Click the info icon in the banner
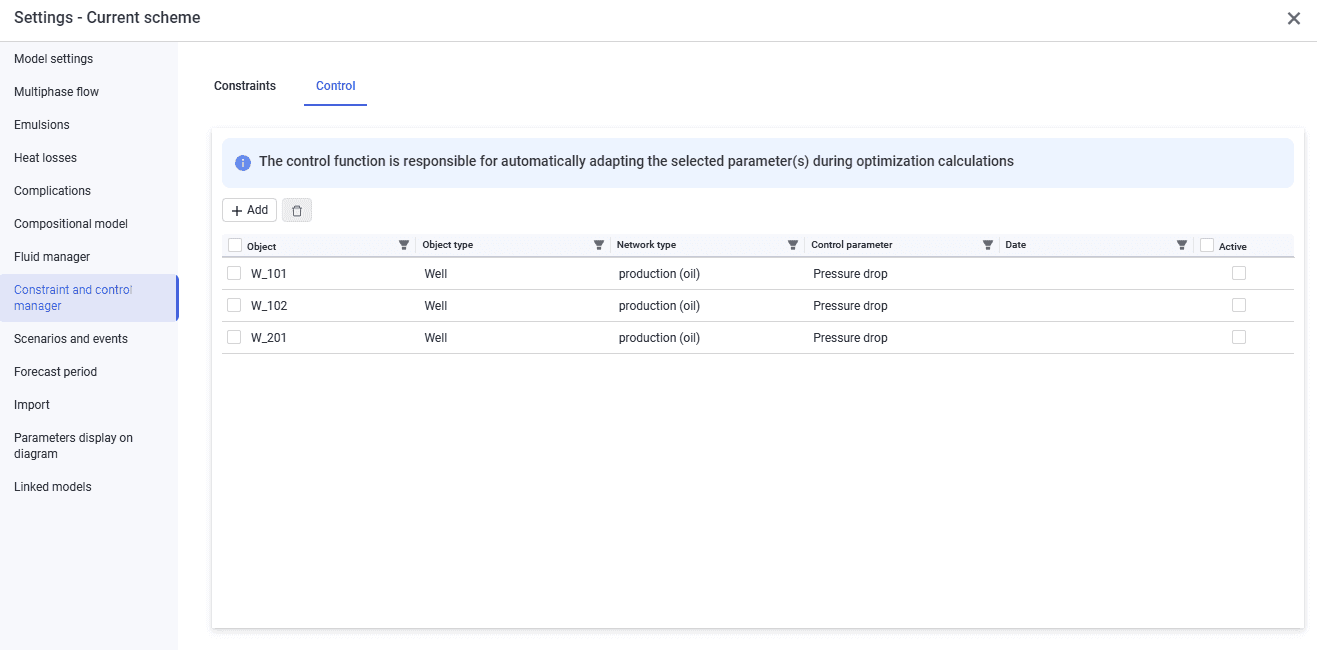 [x=243, y=162]
